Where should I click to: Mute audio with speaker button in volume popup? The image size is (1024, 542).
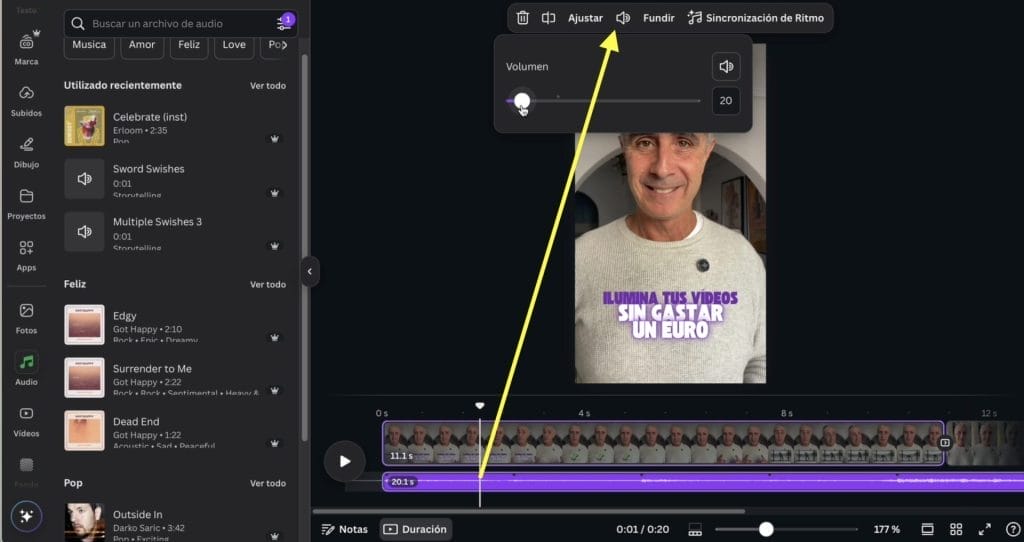tap(726, 67)
